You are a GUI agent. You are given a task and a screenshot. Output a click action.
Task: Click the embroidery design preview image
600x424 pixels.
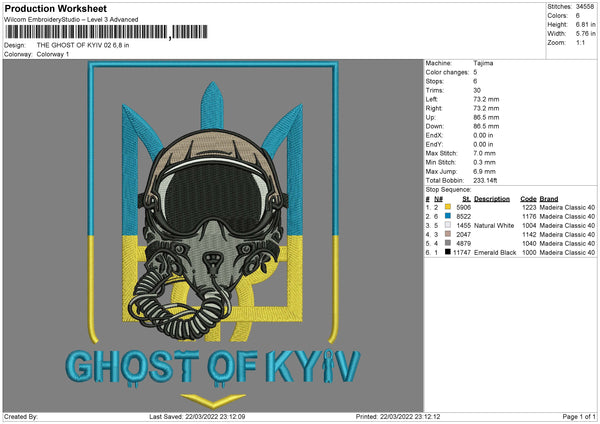[x=213, y=235]
